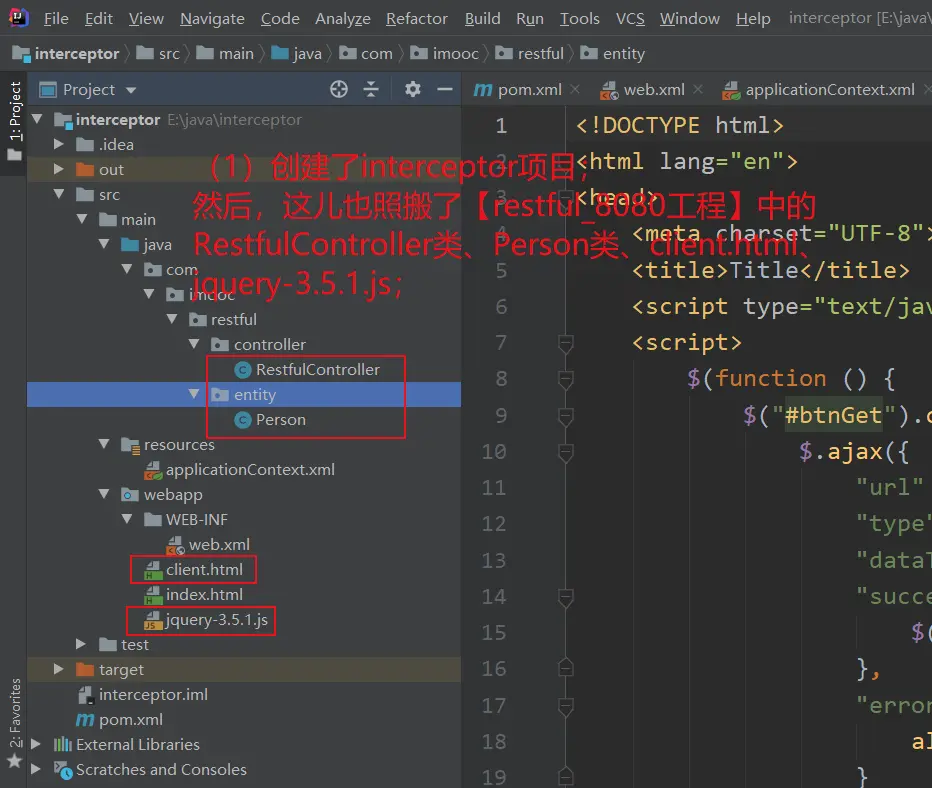This screenshot has height=788, width=932.
Task: Toggle code fold marker at line 8
Action: [x=566, y=380]
